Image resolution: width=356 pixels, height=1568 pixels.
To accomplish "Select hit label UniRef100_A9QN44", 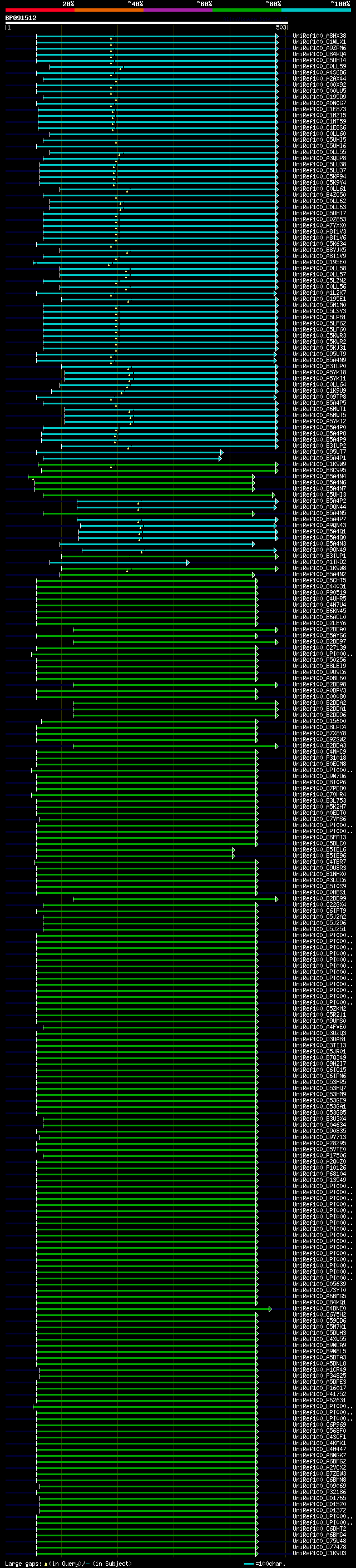I will point(319,507).
